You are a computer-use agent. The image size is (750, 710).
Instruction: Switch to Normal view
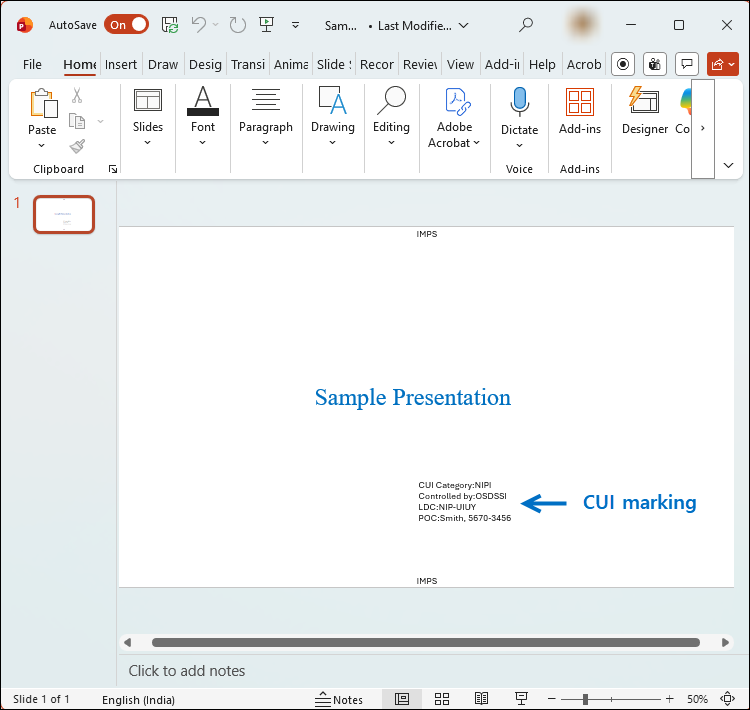[x=402, y=699]
